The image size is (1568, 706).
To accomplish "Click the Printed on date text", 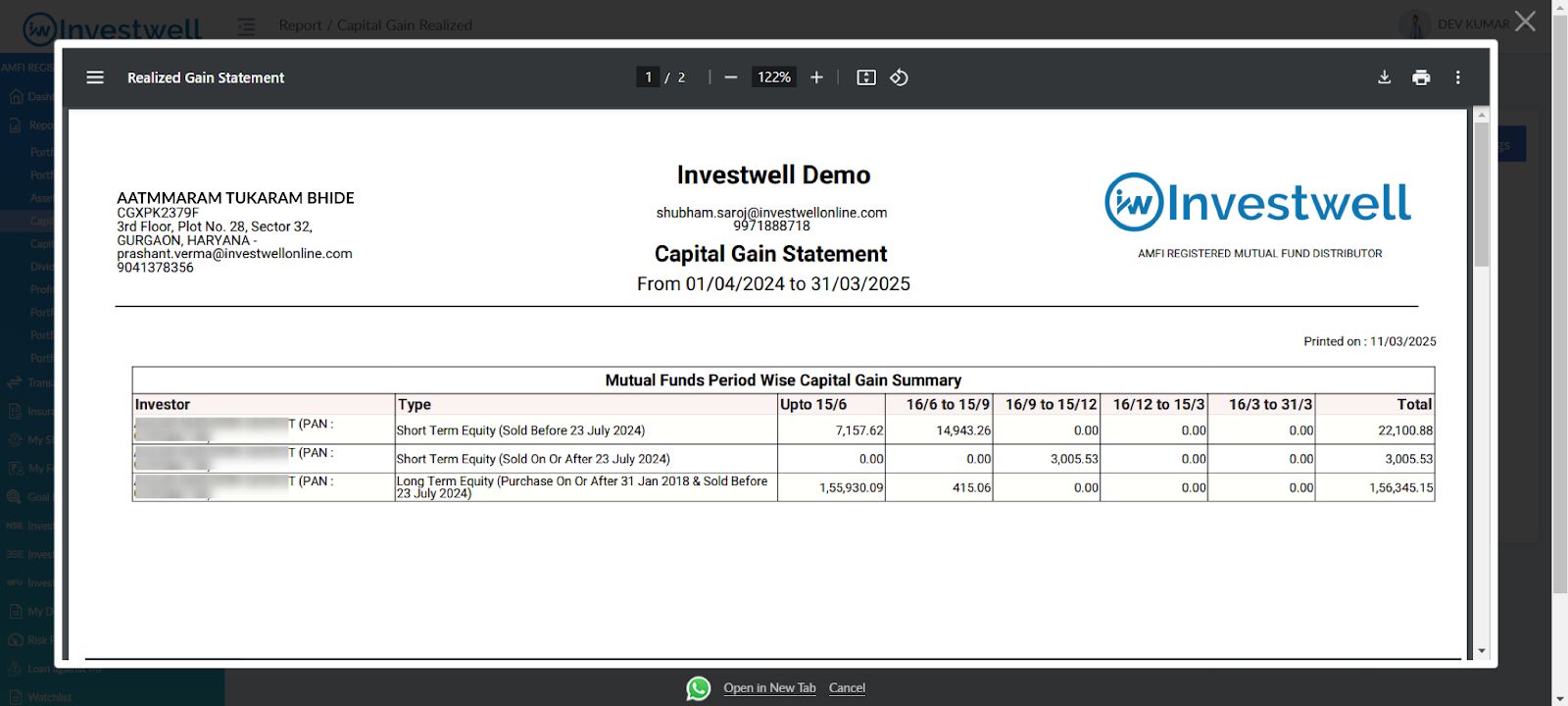I will point(1370,341).
